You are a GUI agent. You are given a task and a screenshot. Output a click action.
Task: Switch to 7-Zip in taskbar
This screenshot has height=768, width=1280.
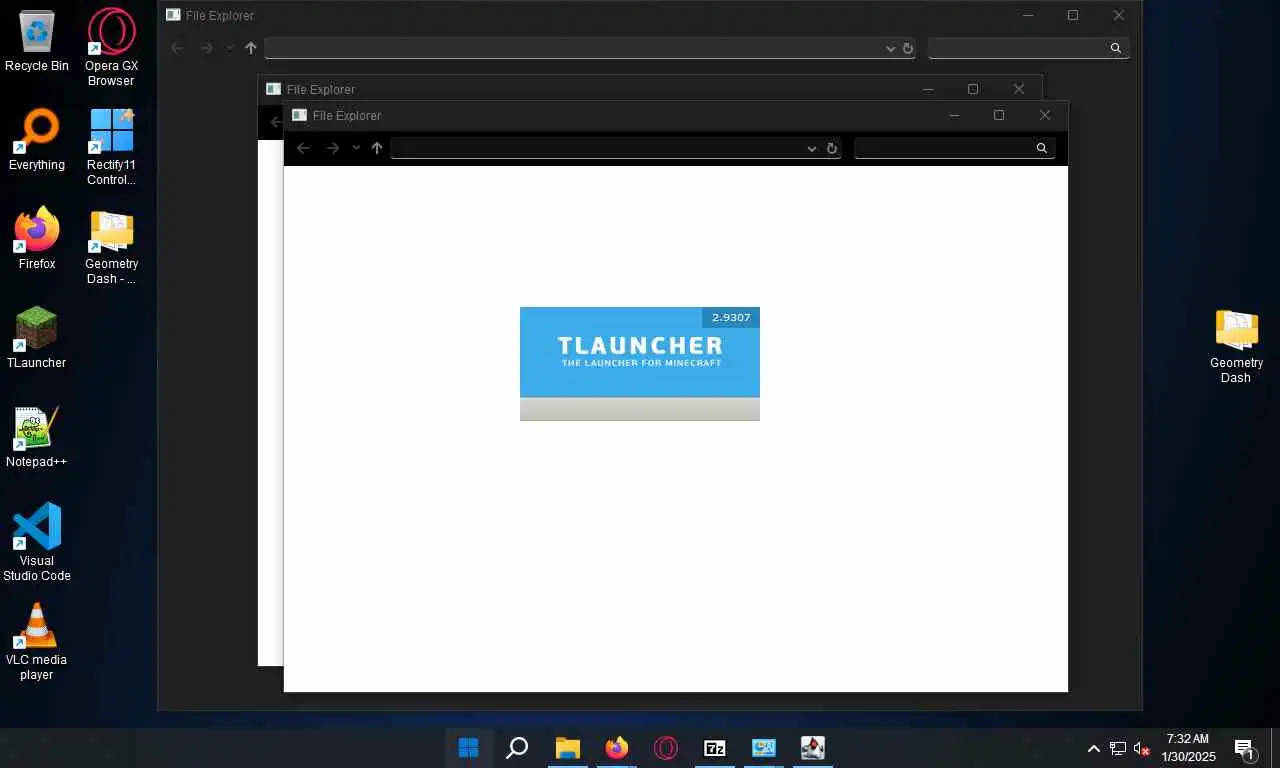714,748
